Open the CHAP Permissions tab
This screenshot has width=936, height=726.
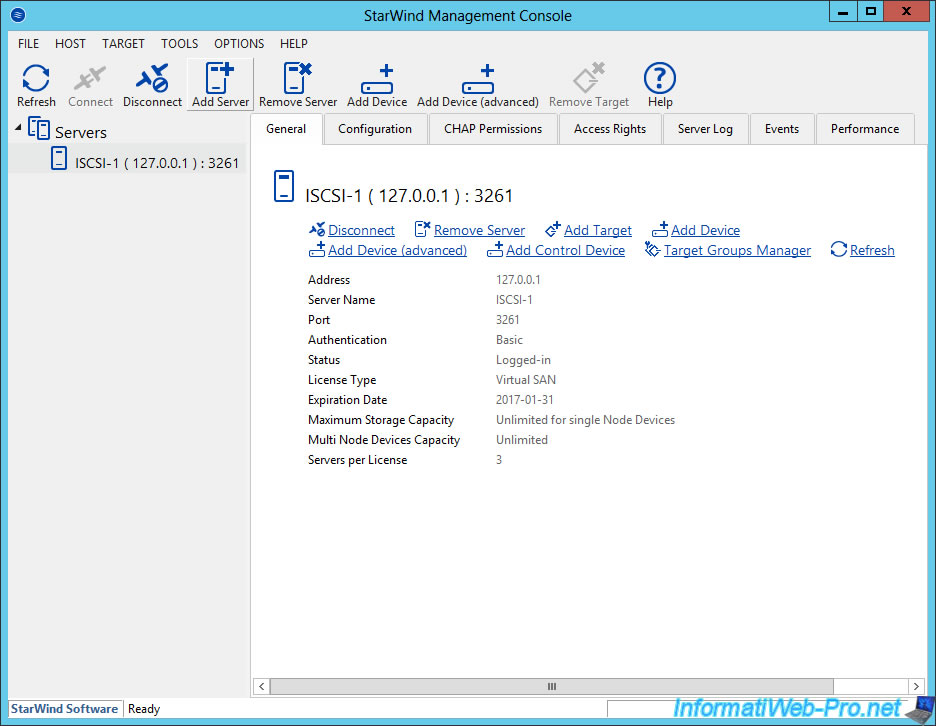click(x=492, y=129)
